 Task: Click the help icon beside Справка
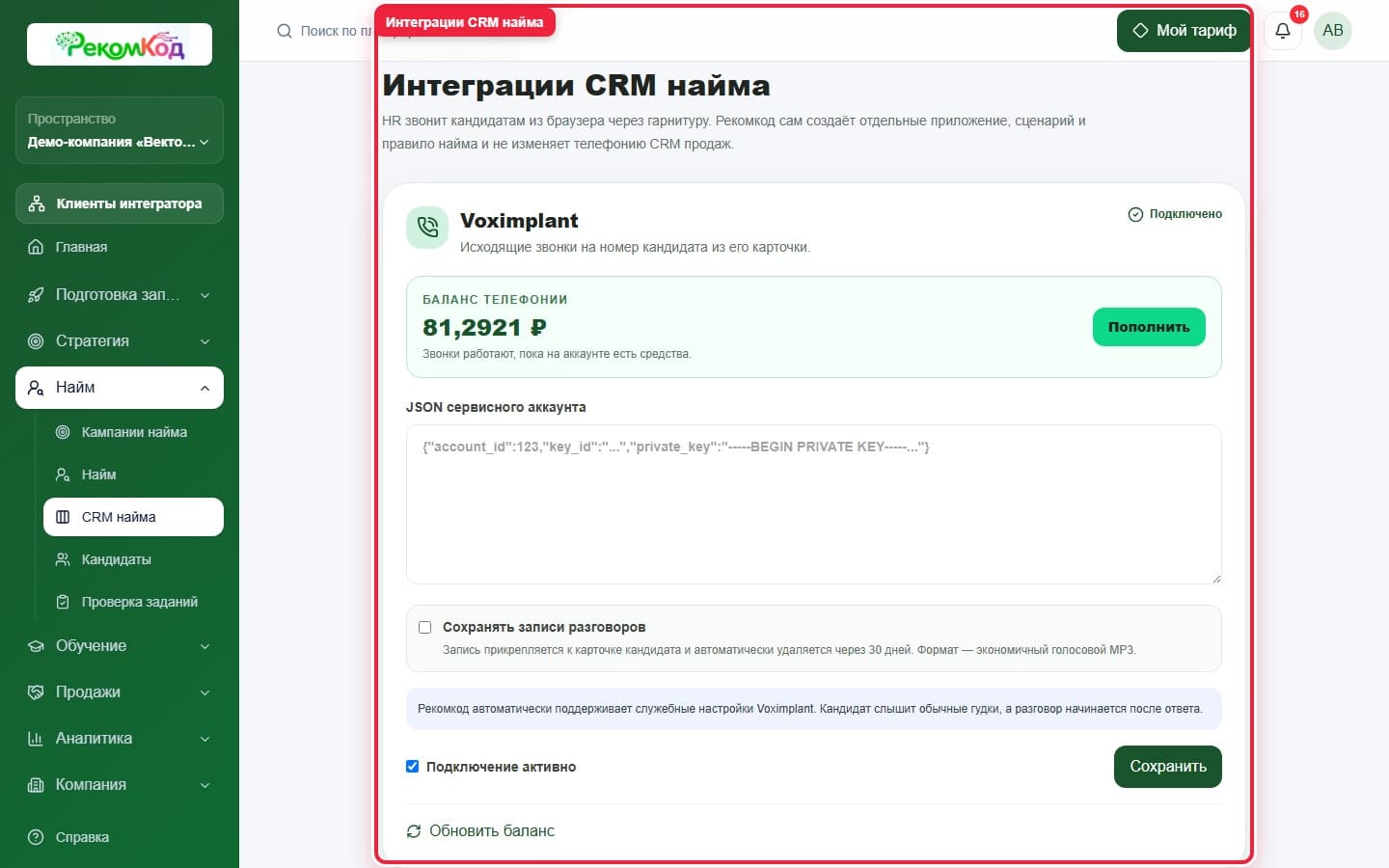point(36,837)
